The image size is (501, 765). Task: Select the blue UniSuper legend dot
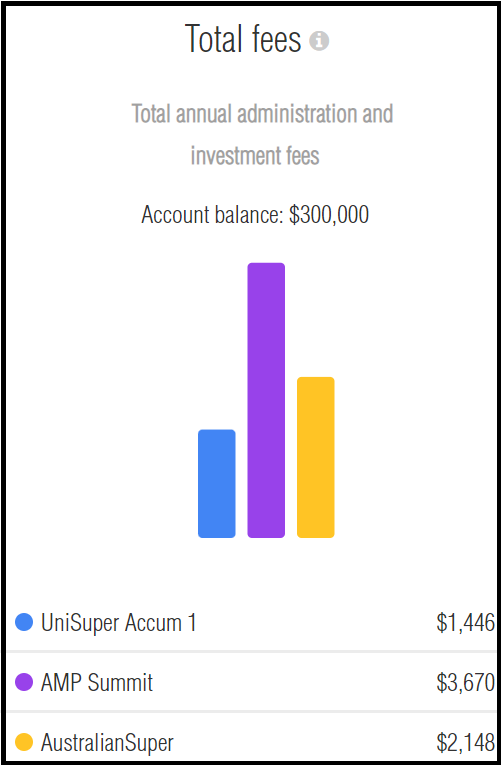[x=24, y=622]
